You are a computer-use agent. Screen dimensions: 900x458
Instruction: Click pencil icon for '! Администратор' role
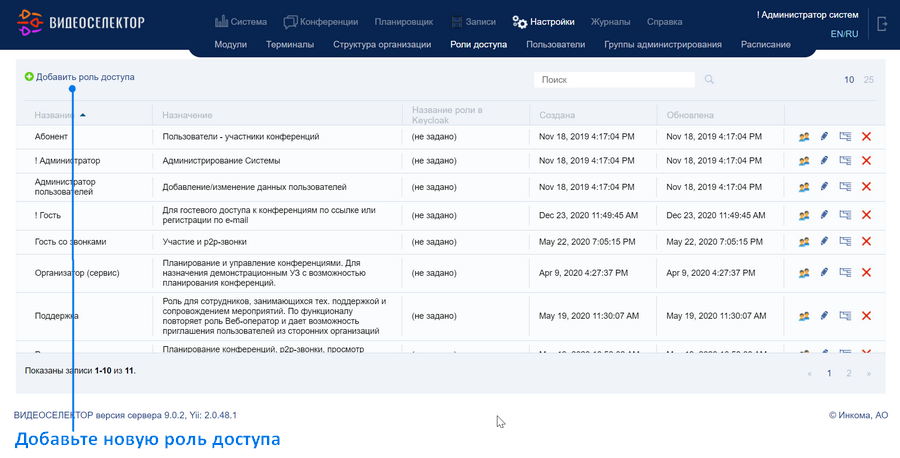824,161
